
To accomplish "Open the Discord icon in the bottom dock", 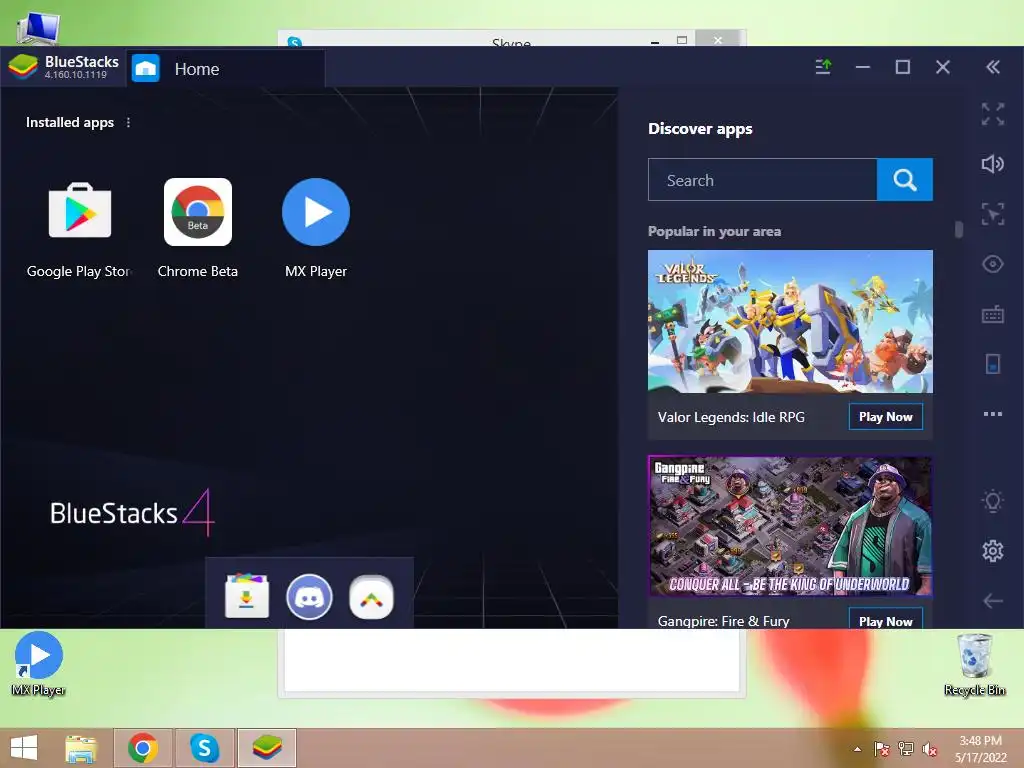I will 309,596.
